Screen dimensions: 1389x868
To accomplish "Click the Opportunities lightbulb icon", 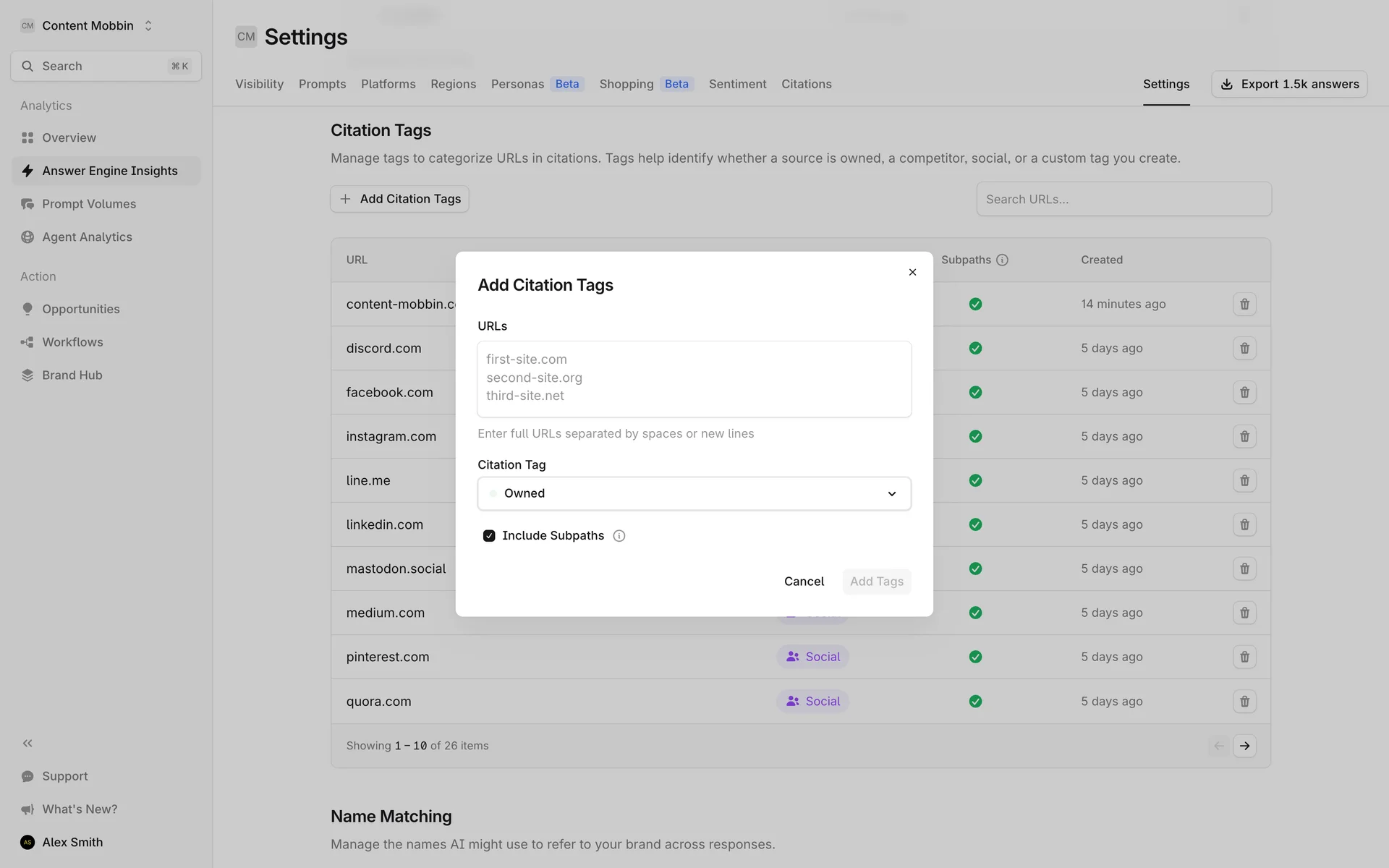I will [27, 309].
